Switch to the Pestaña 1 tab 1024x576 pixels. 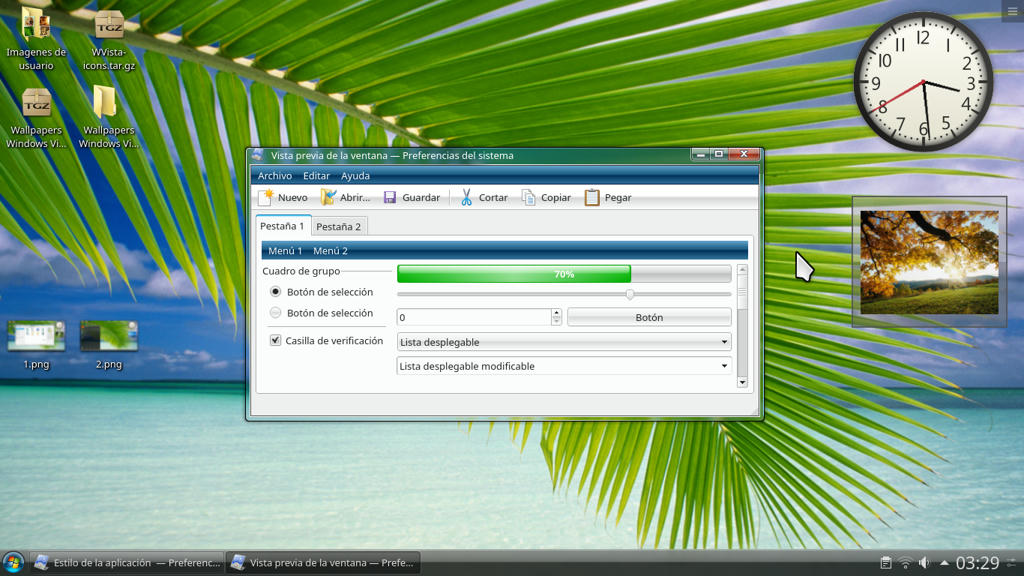tap(283, 226)
